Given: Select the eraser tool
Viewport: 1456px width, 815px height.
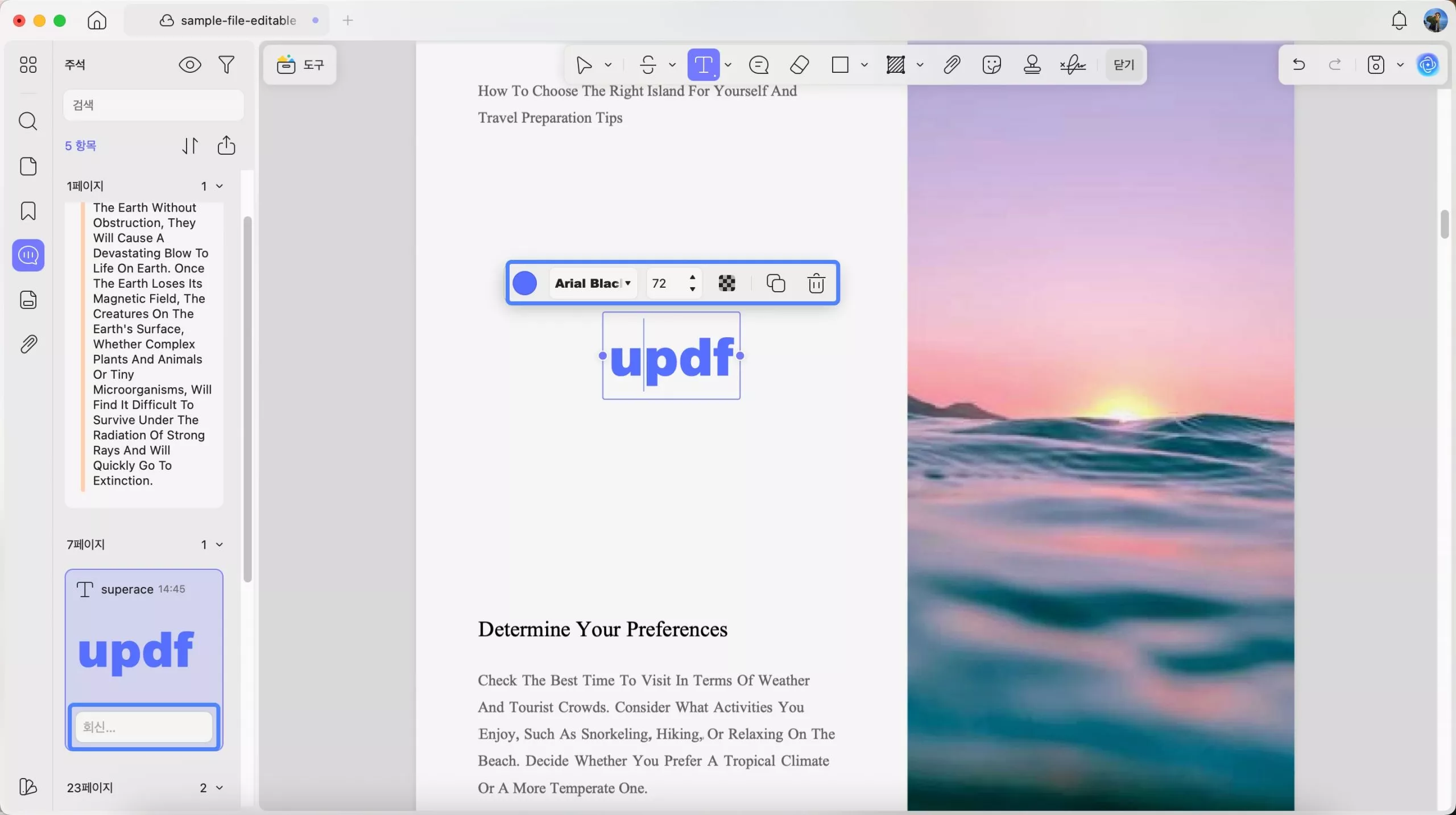Looking at the screenshot, I should coord(800,65).
